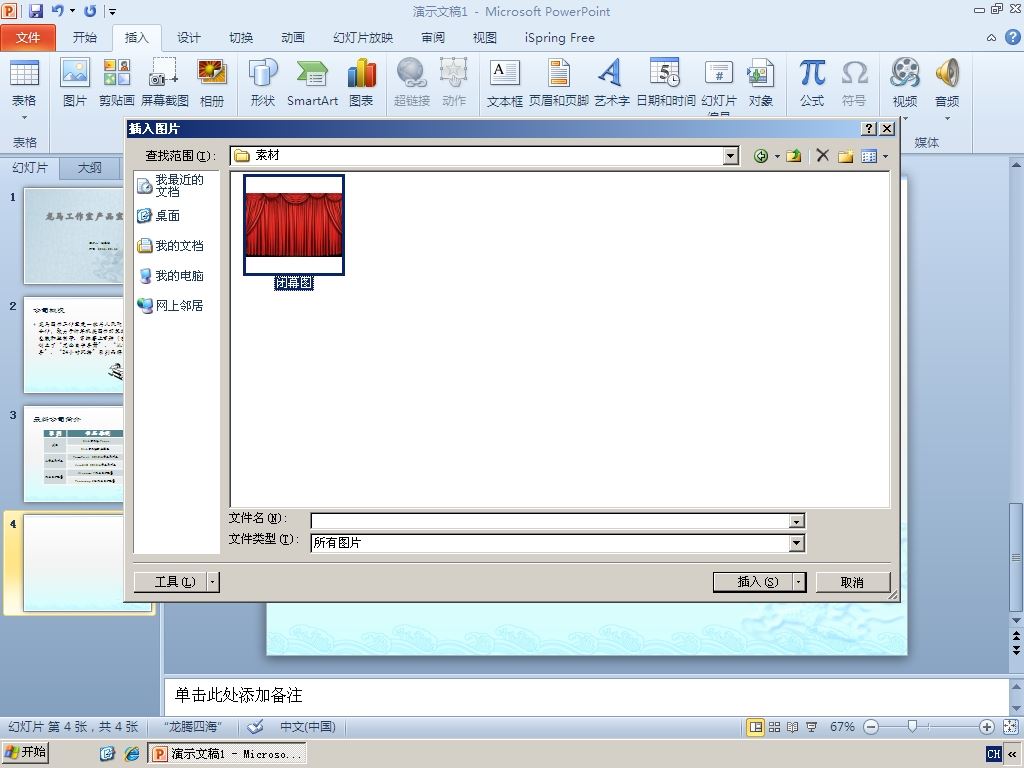The width and height of the screenshot is (1024, 768).
Task: Select slide 1 thumbnail
Action: pos(74,236)
